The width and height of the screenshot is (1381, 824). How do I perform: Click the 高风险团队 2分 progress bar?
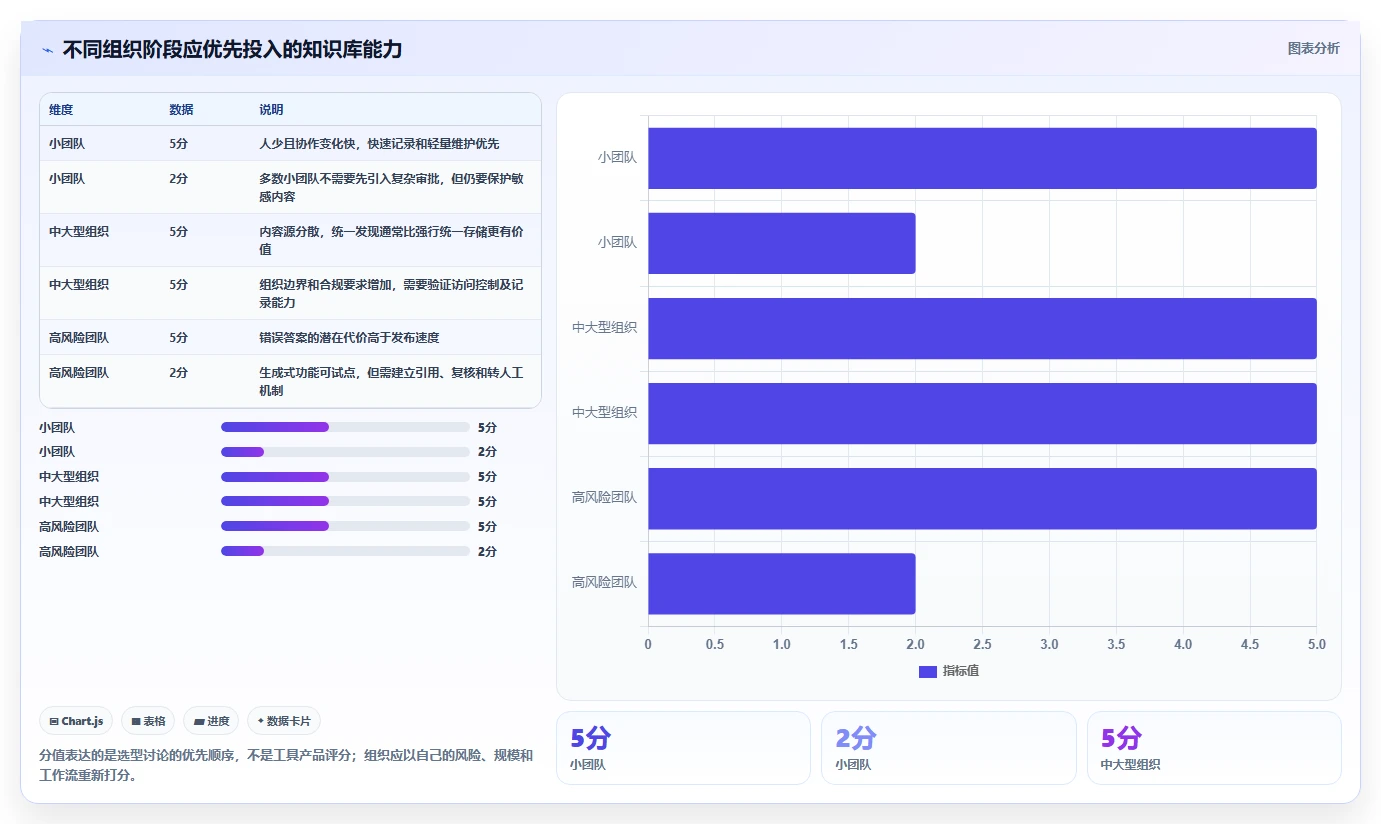click(x=345, y=551)
